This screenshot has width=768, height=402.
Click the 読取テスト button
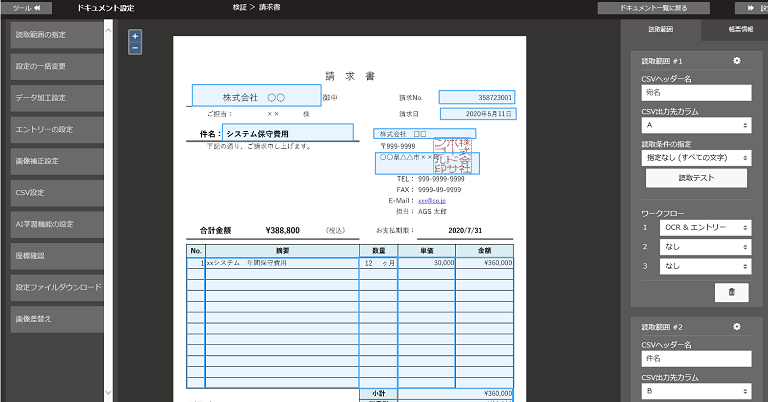pyautogui.click(x=695, y=178)
